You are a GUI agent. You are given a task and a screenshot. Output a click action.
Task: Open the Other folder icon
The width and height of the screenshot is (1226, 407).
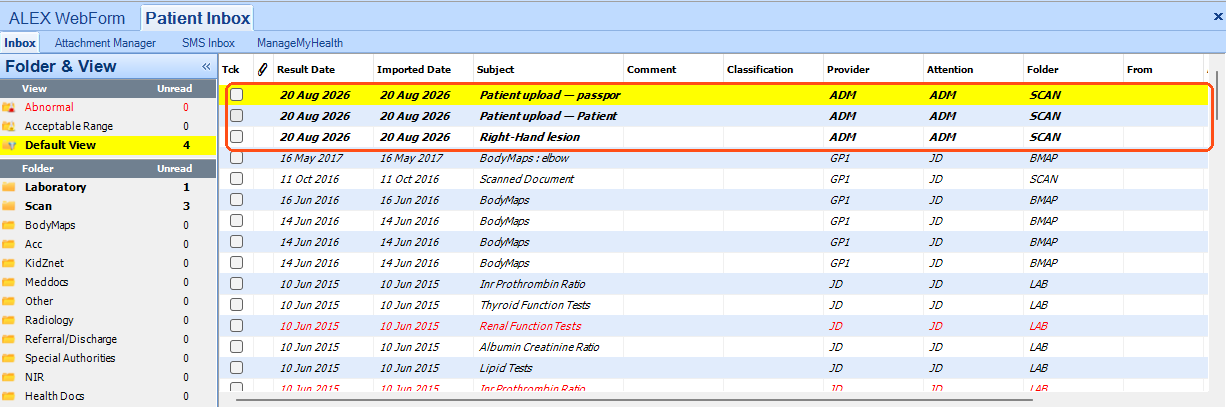tap(9, 301)
